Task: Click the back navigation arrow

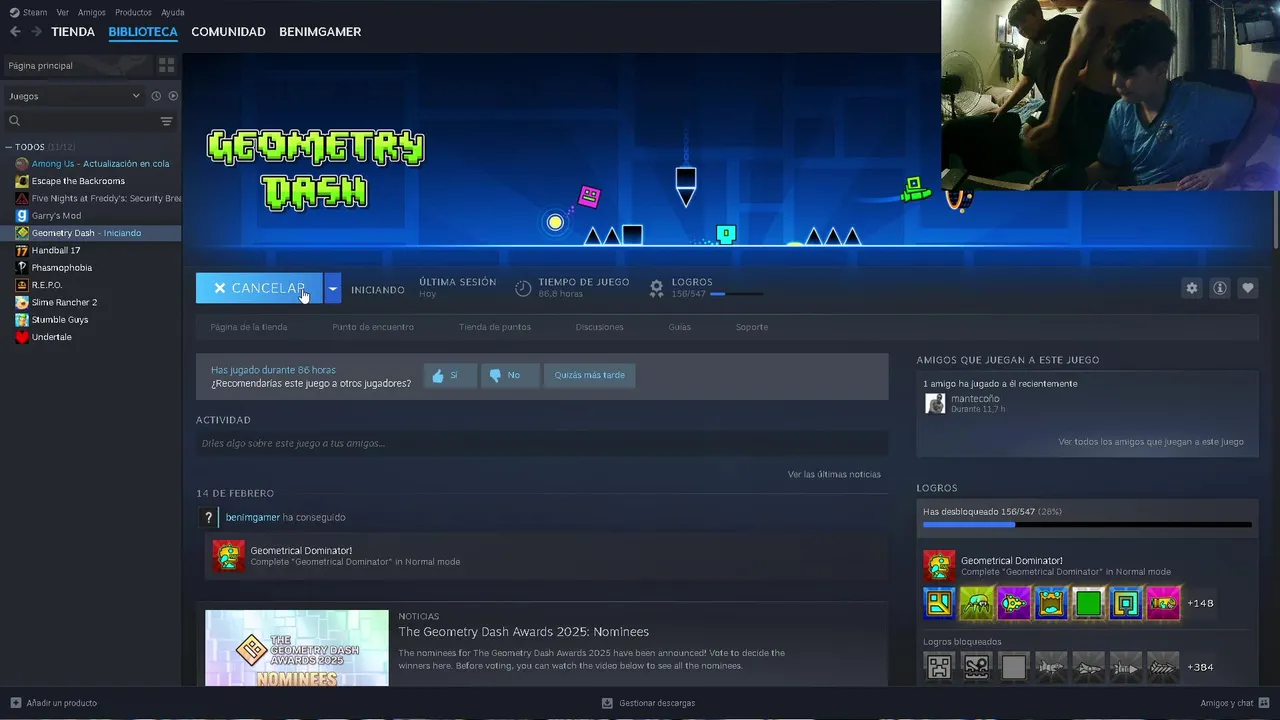Action: (15, 32)
